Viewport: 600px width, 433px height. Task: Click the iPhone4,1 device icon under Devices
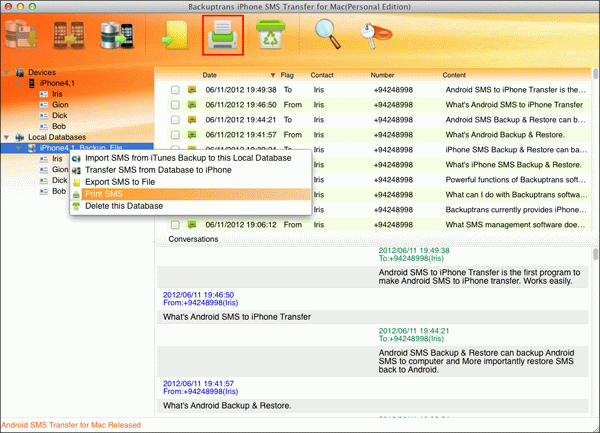[32, 83]
